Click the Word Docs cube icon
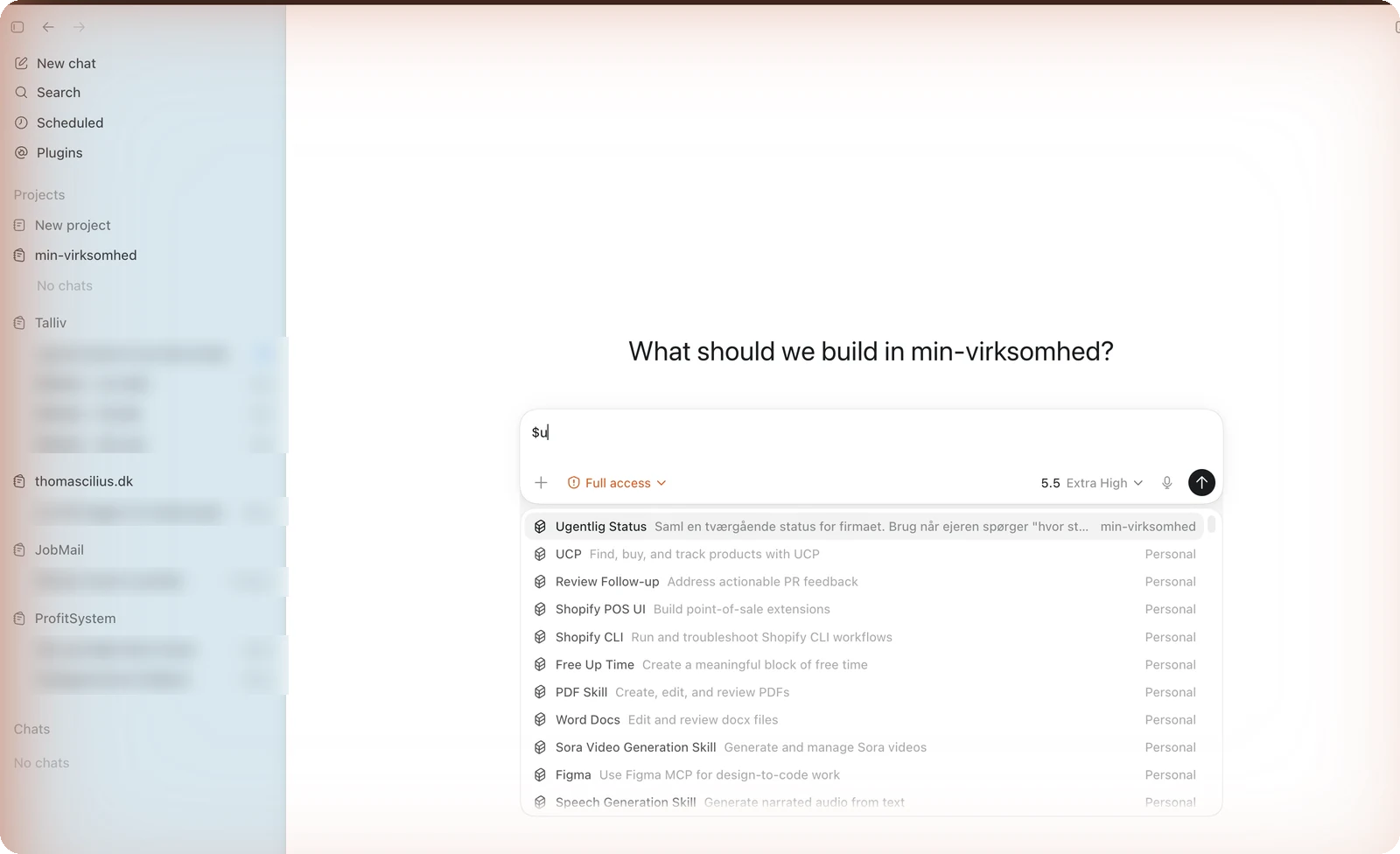The image size is (1400, 854). pos(540,719)
